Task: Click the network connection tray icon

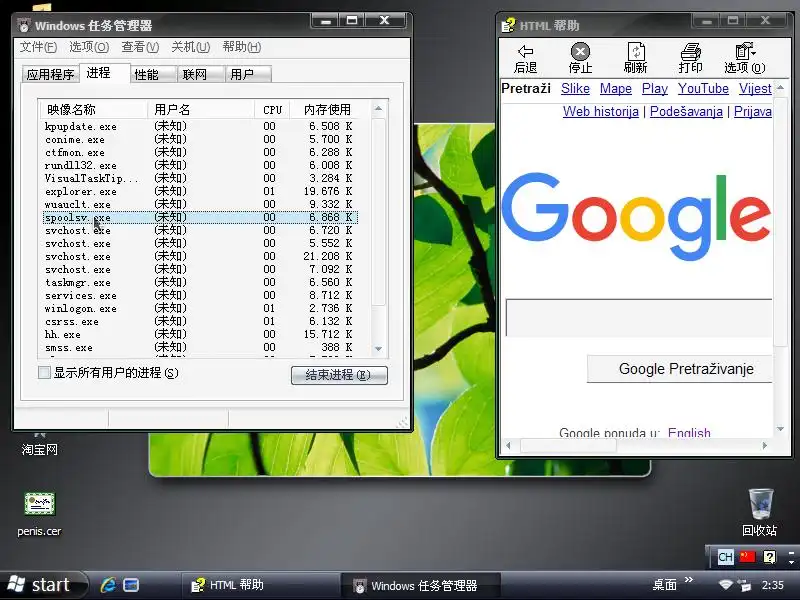Action: 744,585
